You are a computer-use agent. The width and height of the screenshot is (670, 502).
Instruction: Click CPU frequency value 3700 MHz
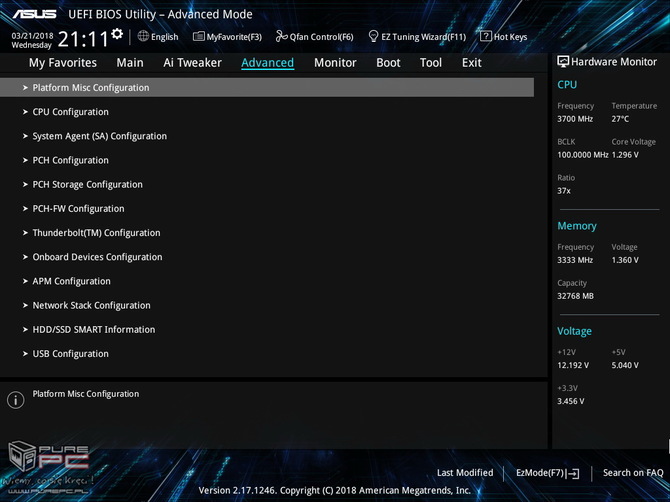click(575, 119)
